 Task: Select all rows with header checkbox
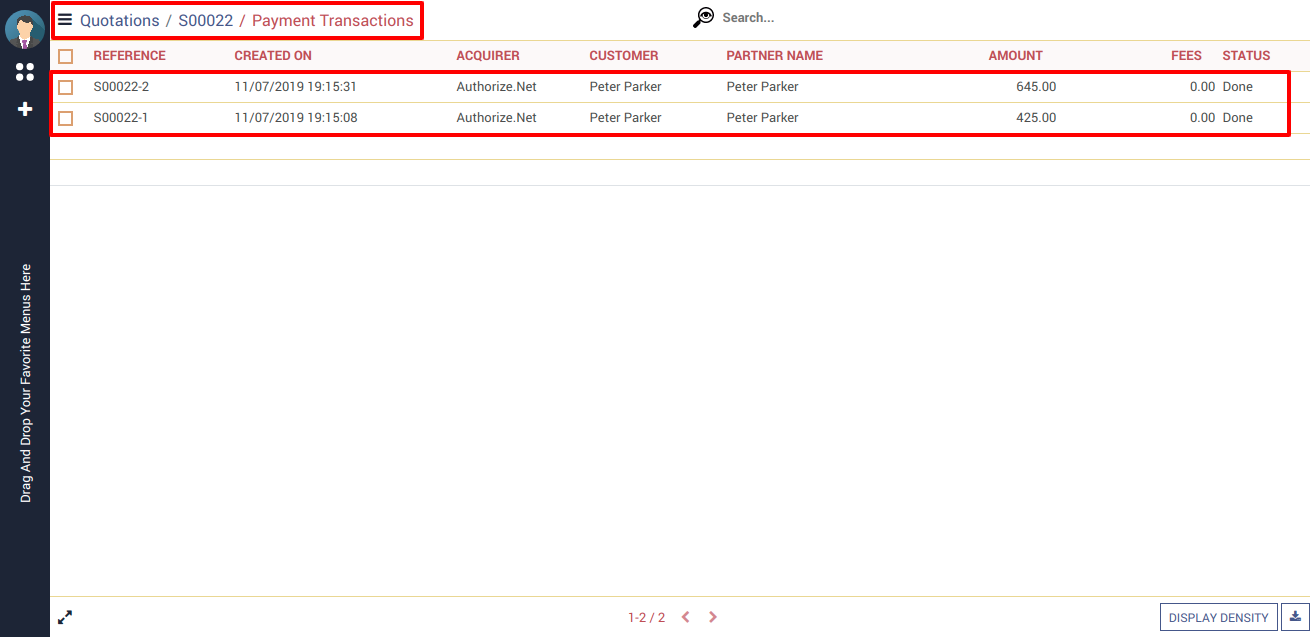coord(66,57)
